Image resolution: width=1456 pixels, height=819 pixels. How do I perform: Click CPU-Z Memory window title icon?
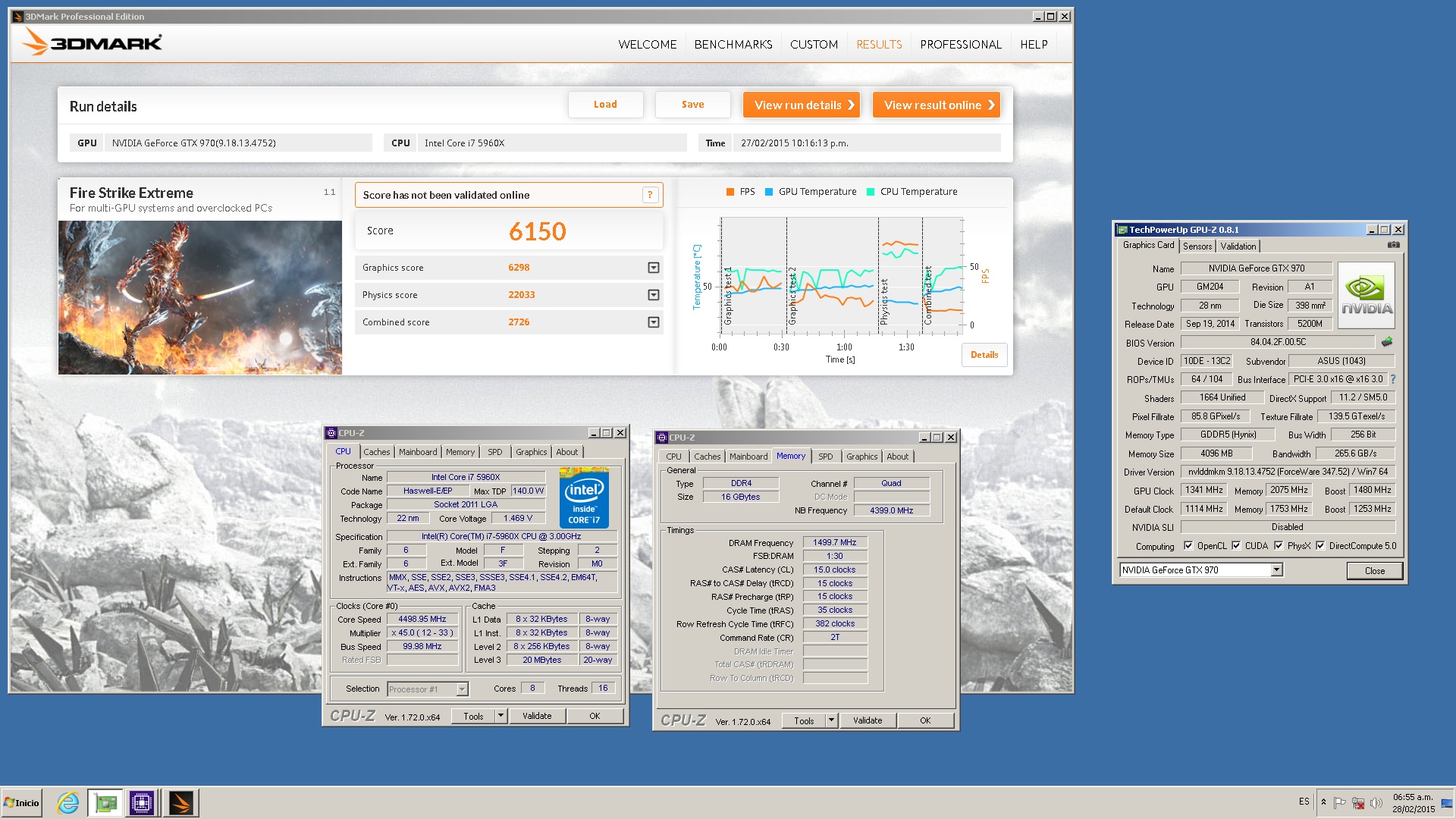pos(662,438)
